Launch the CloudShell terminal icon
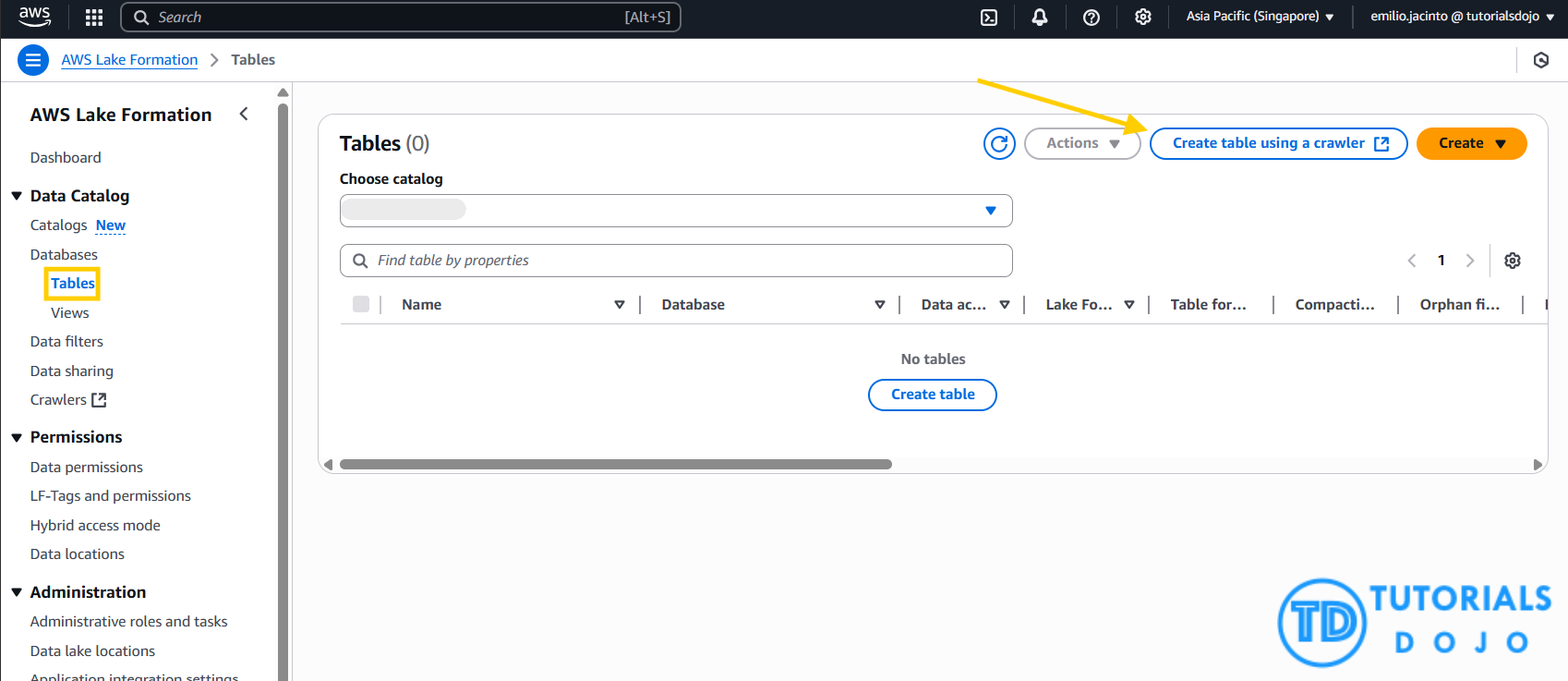 [989, 17]
